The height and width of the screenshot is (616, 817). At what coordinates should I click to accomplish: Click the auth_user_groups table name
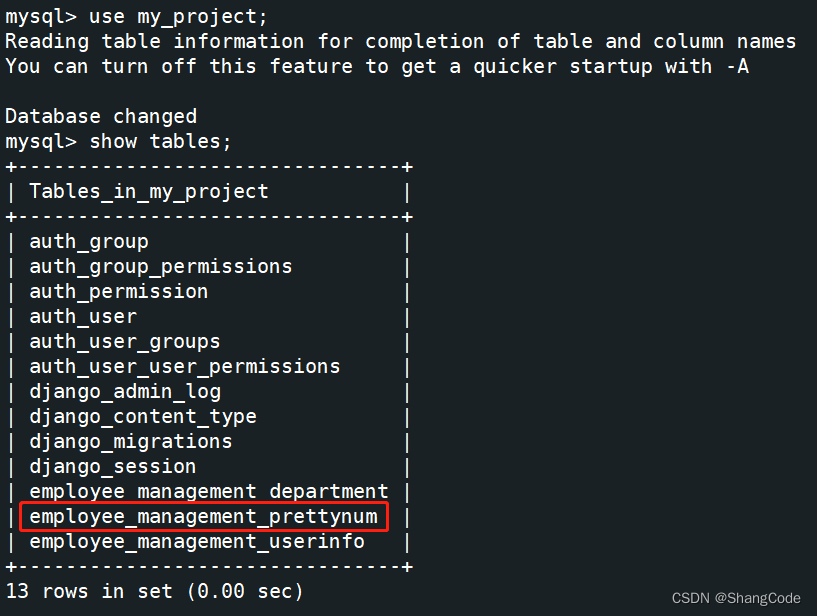click(x=125, y=342)
